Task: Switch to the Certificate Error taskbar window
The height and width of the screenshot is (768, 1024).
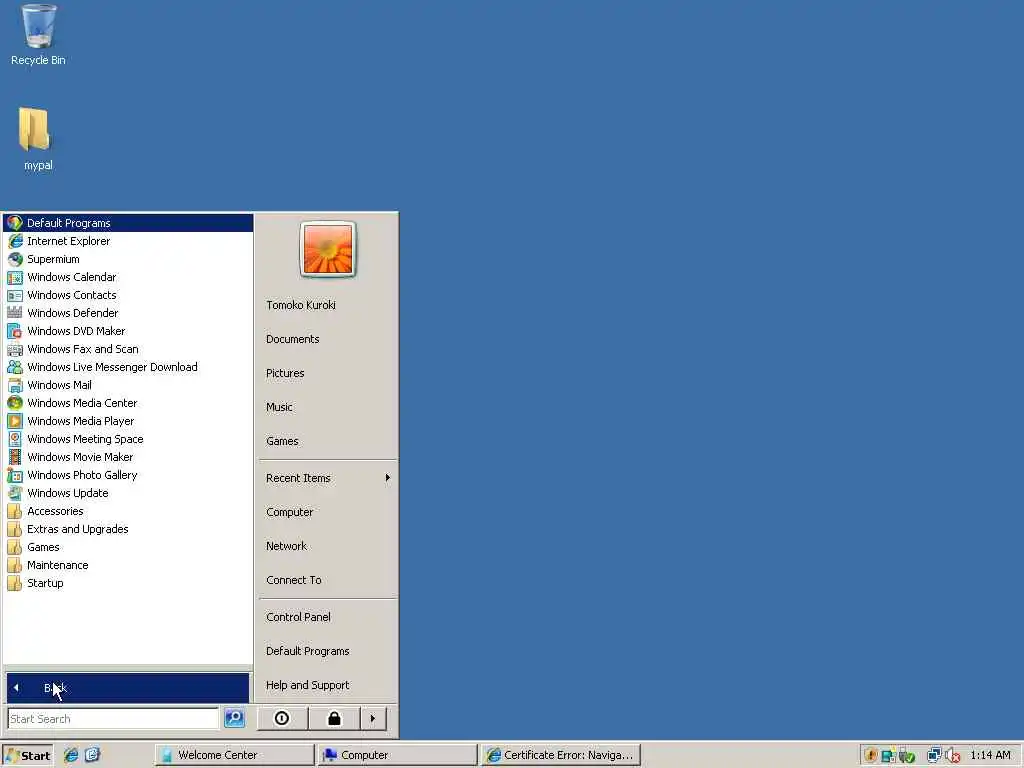Action: pos(561,755)
